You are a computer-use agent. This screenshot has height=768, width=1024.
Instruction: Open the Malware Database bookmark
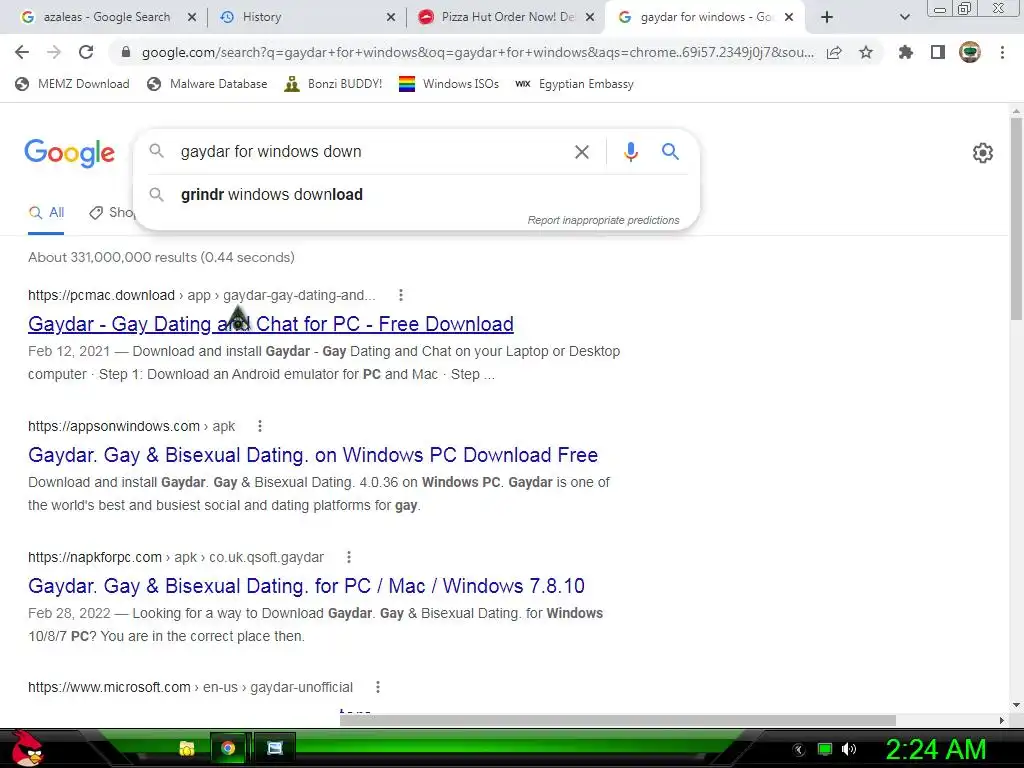point(207,84)
